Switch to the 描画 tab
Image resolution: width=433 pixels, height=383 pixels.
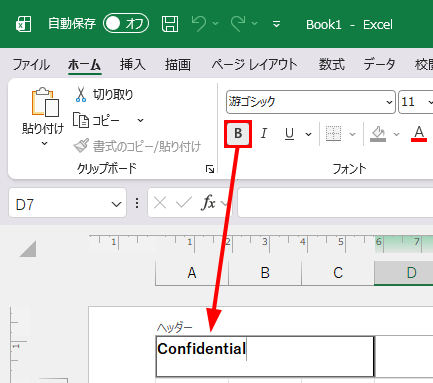[x=178, y=64]
